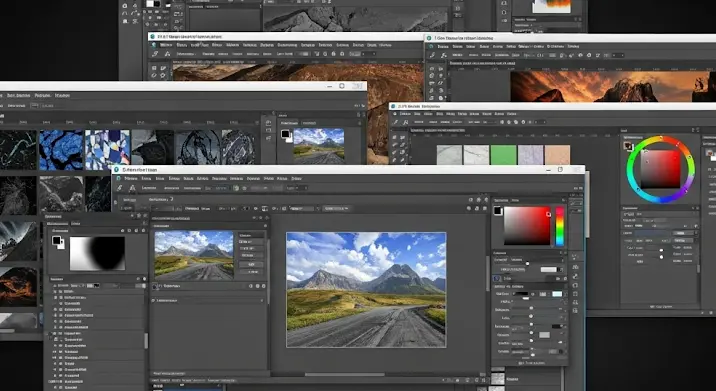Select the blue cracked texture thumbnail
Screen dimensions: 716x391
point(61,150)
